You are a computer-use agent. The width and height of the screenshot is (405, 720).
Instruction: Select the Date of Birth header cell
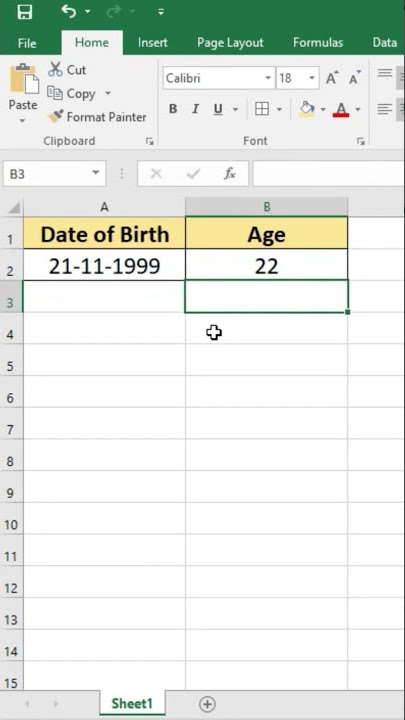pyautogui.click(x=104, y=233)
